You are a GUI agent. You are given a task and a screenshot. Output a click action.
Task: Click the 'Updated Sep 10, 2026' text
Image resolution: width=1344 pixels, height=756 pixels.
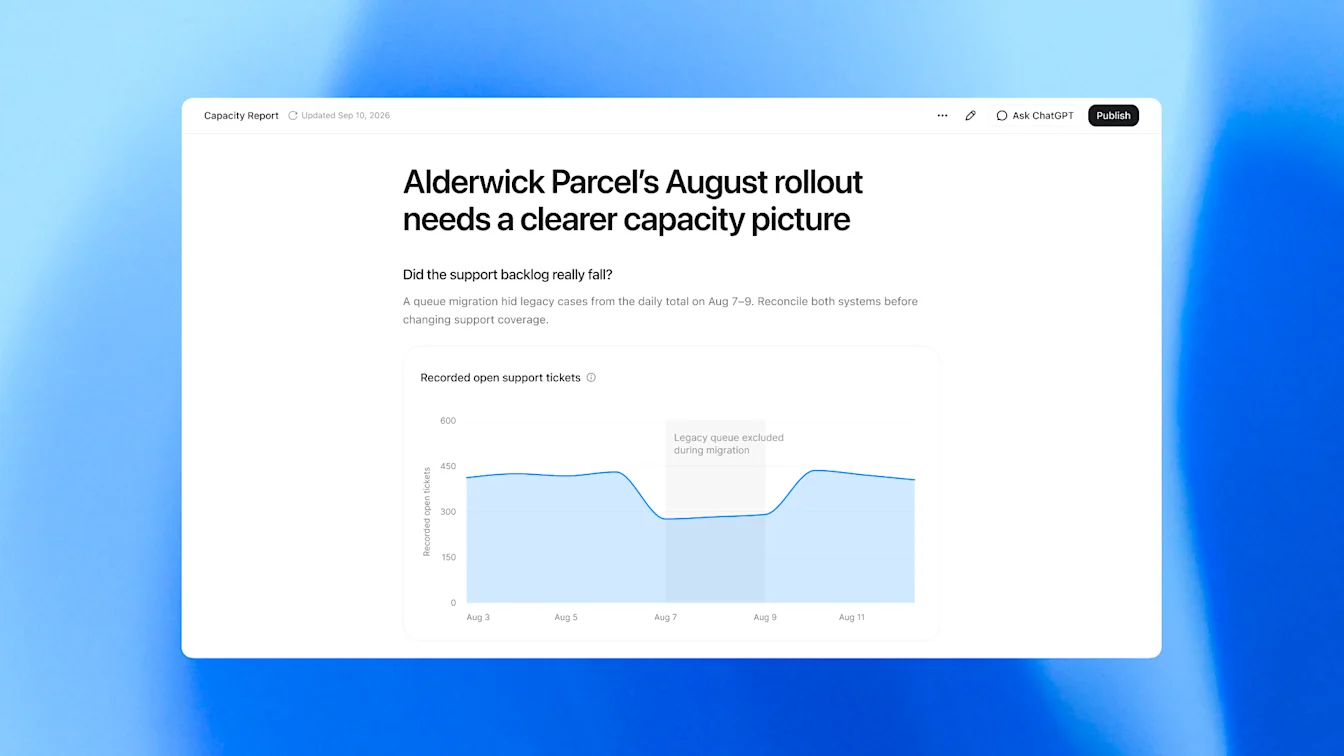[x=345, y=116]
